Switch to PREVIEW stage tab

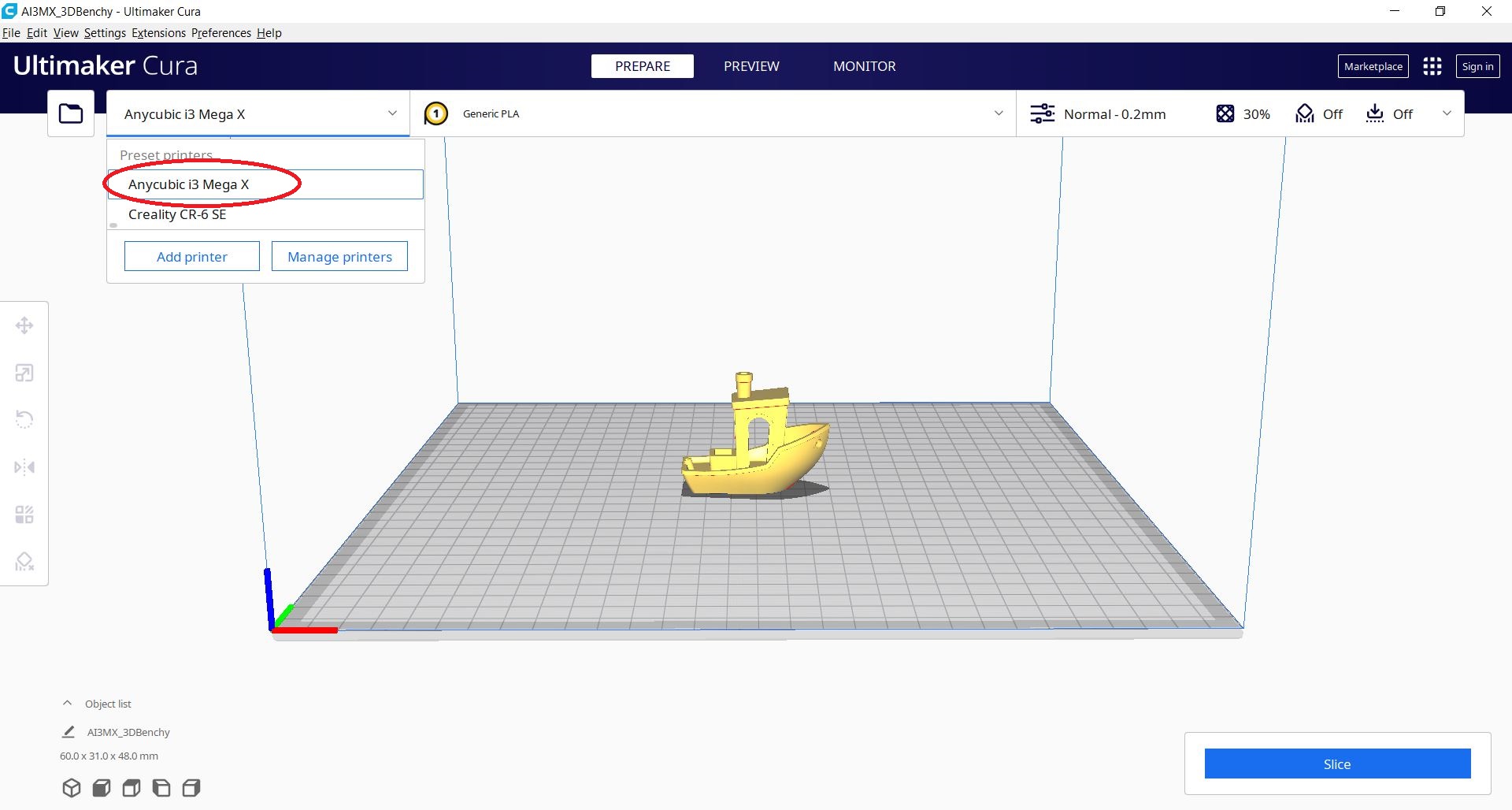pos(751,66)
